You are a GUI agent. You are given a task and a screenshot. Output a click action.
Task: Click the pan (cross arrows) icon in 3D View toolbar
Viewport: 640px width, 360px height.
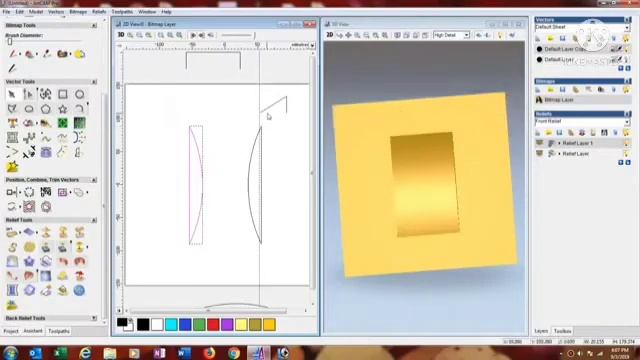(348, 36)
